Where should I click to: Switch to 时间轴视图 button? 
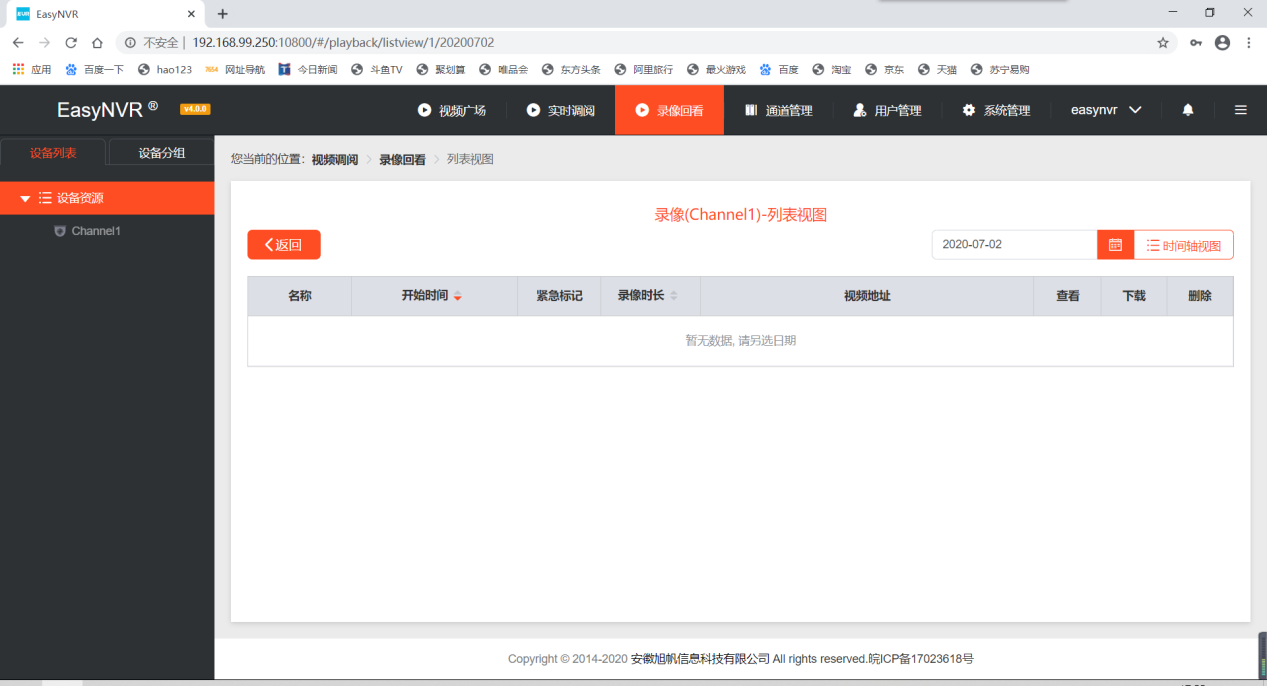pos(1184,245)
